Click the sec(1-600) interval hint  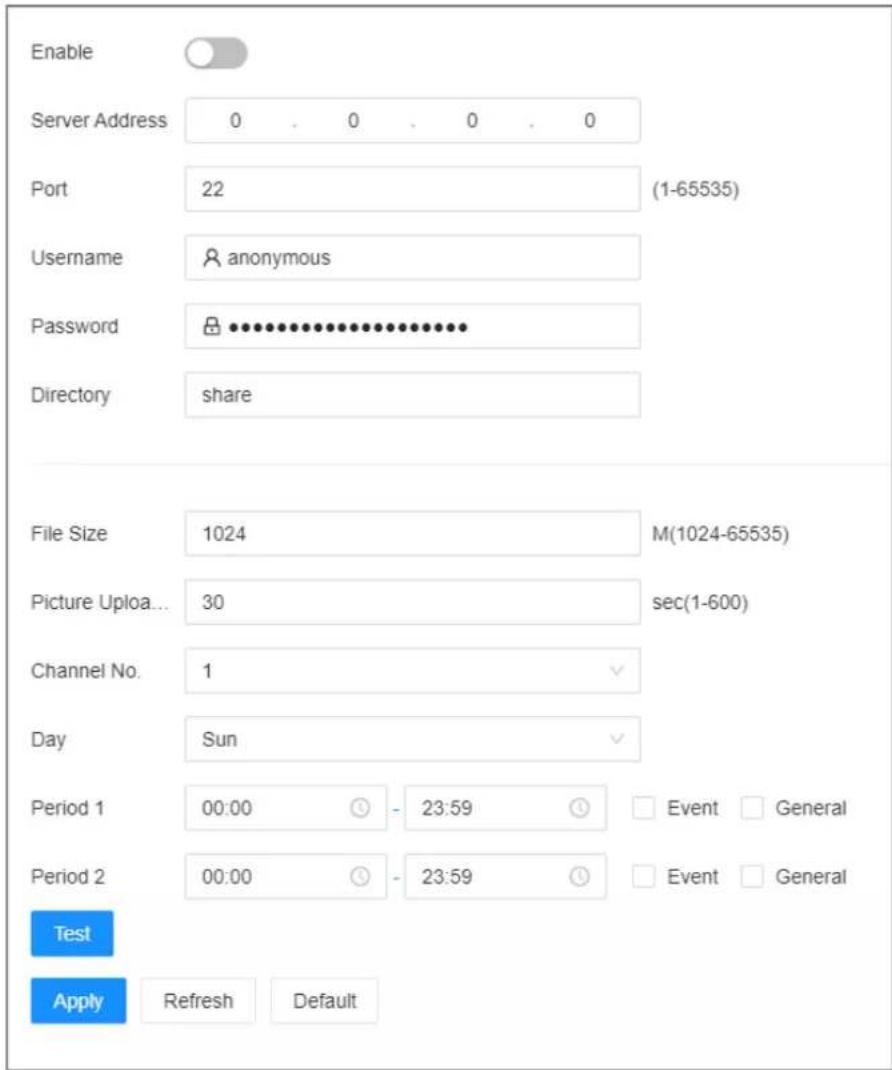700,602
